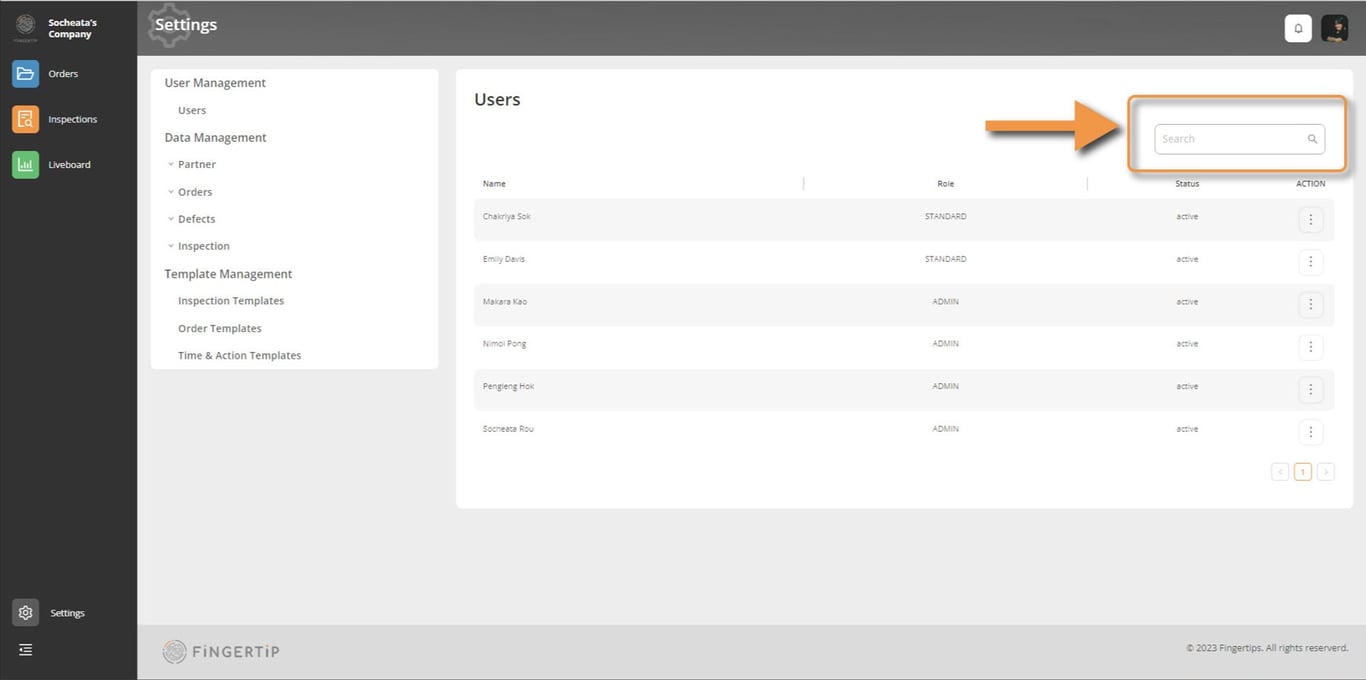This screenshot has width=1366, height=680.
Task: Expand the Inspection section
Action: 198,246
